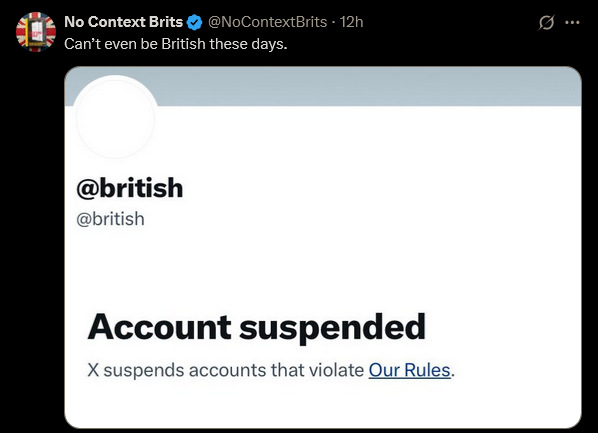Click the bold @british display name

pos(130,188)
